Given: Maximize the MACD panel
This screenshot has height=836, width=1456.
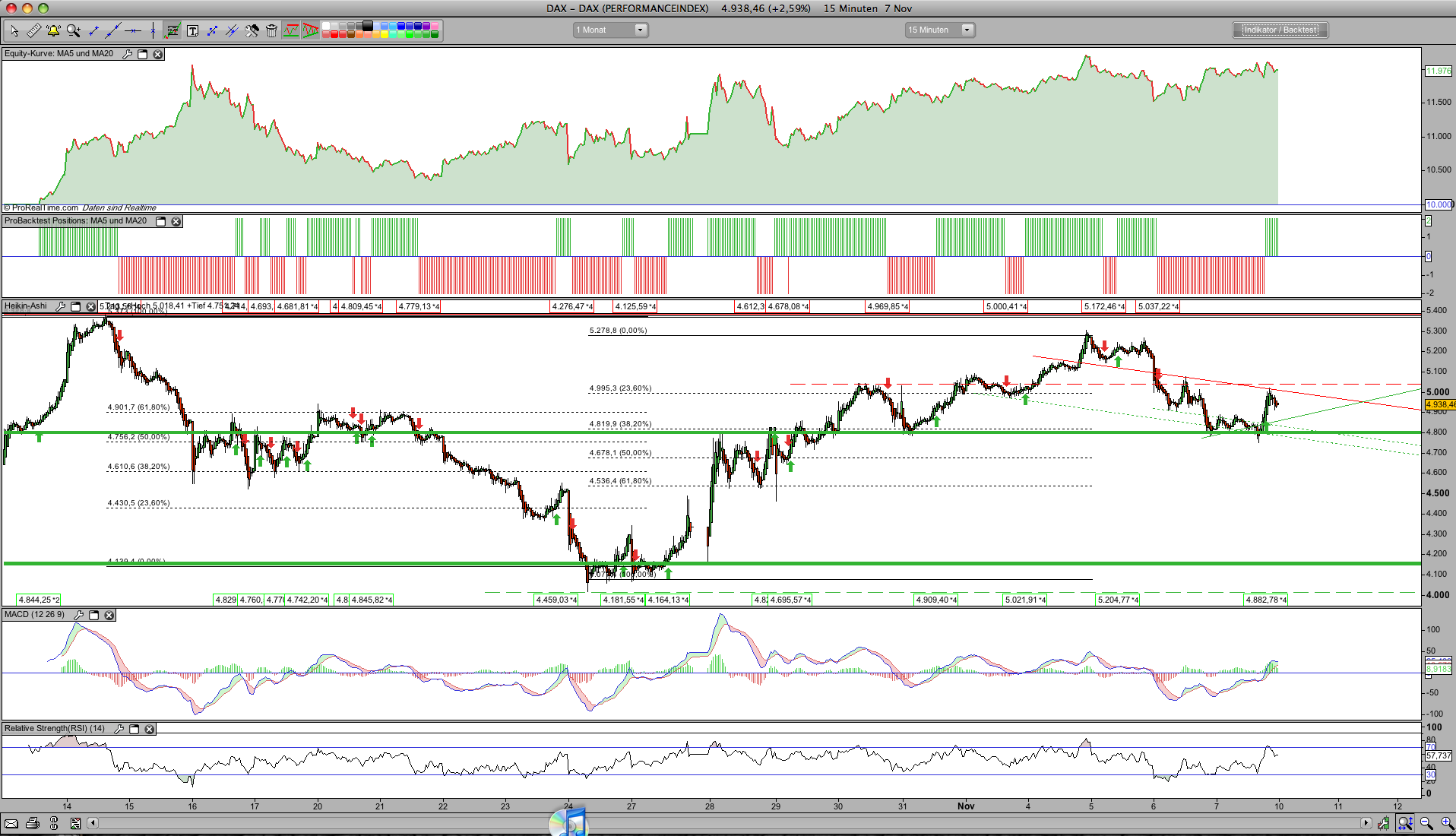Looking at the screenshot, I should (x=94, y=615).
